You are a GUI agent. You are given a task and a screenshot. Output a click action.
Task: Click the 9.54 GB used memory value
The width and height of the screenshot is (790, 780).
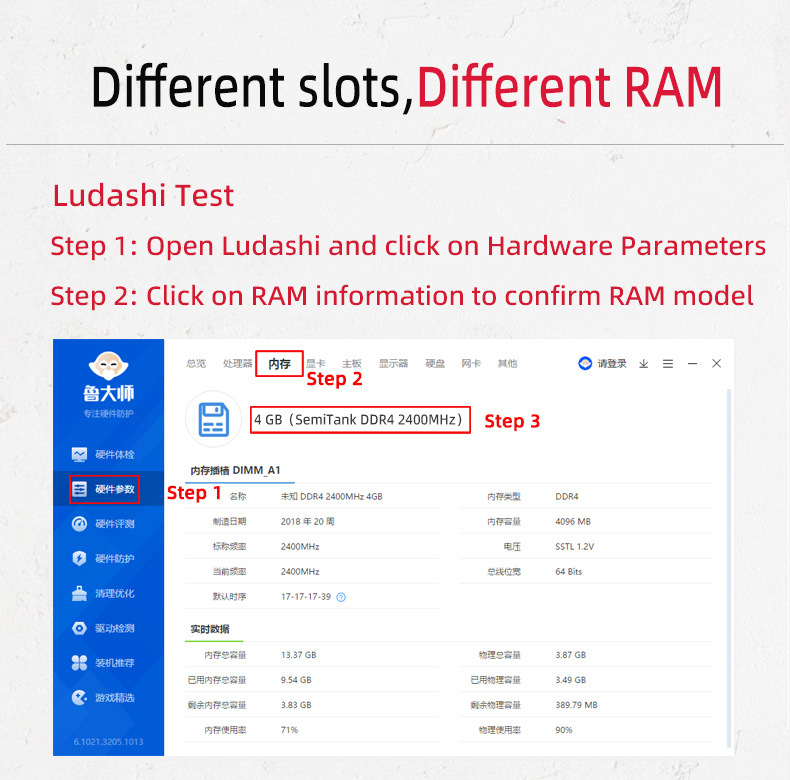(x=296, y=680)
